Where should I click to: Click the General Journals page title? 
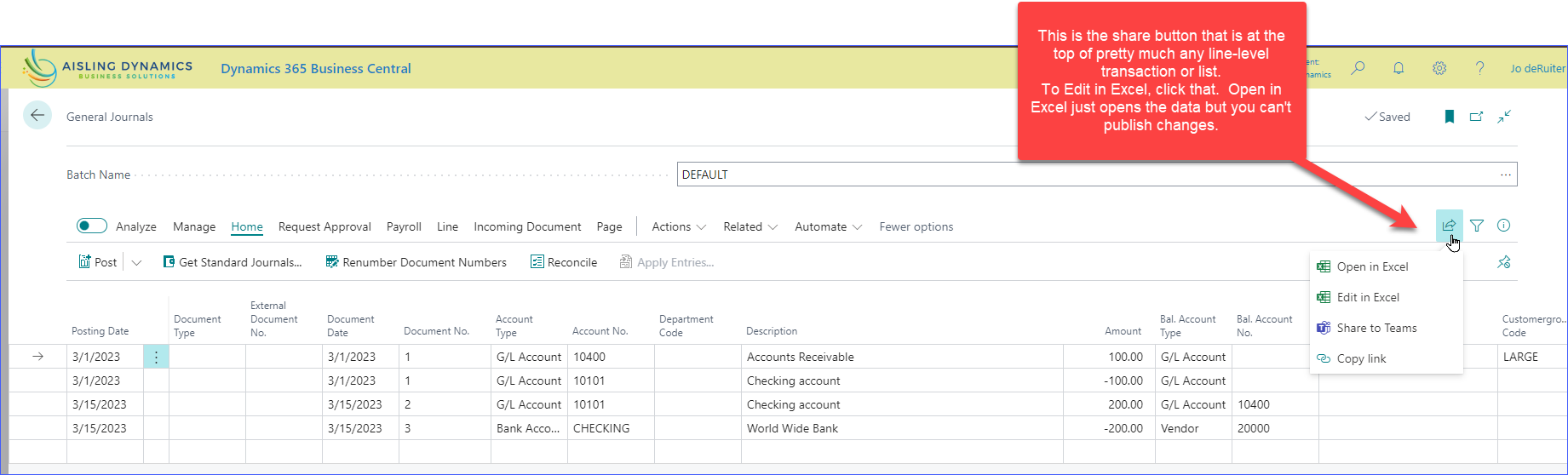click(x=110, y=117)
